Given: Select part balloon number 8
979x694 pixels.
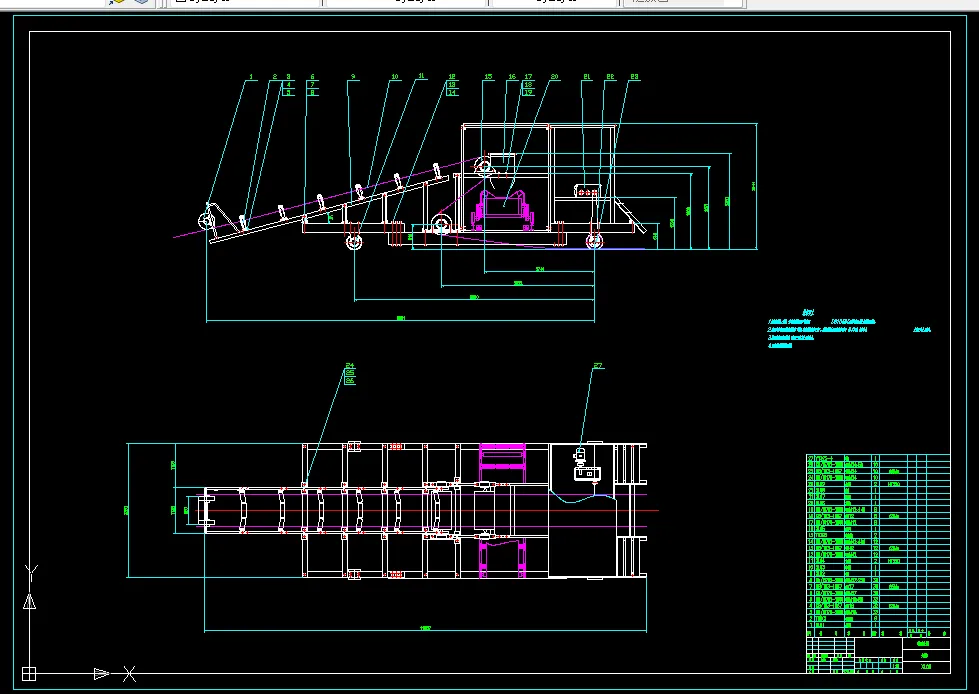Looking at the screenshot, I should coord(313,92).
